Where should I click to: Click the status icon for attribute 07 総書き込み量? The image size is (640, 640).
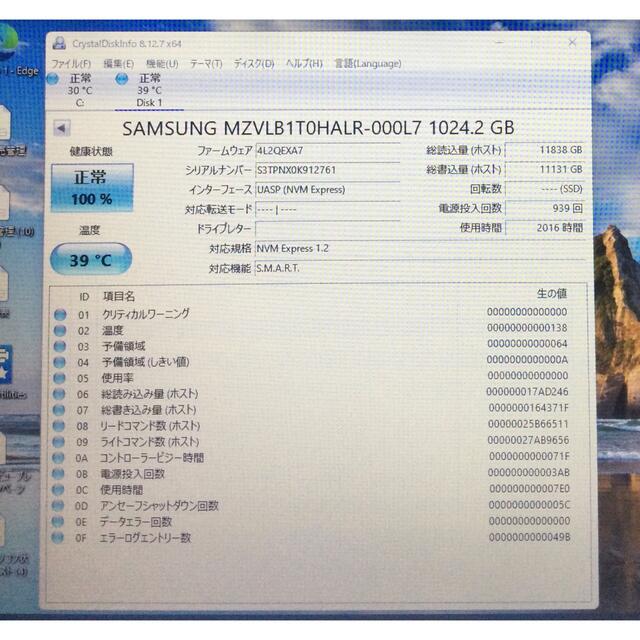click(x=59, y=410)
